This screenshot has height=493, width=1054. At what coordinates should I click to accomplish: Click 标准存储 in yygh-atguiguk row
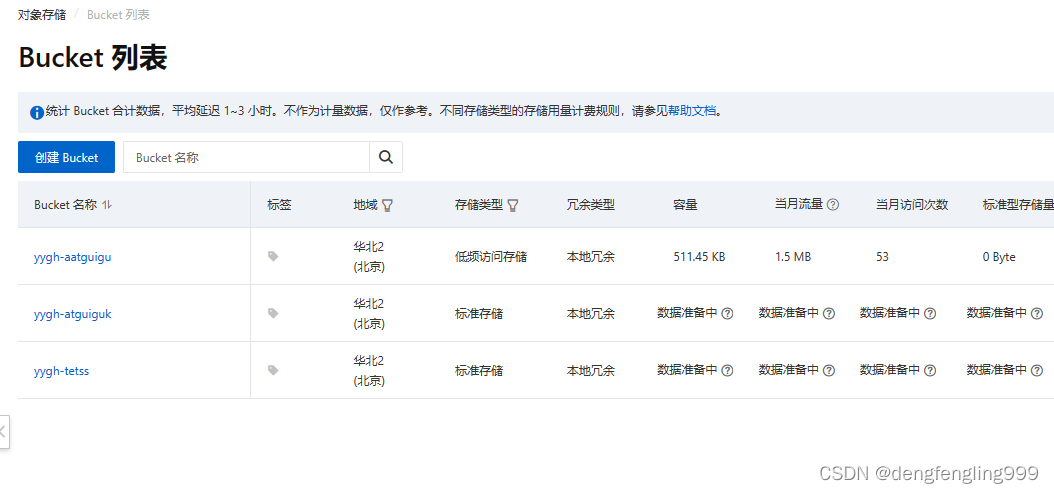coord(479,313)
